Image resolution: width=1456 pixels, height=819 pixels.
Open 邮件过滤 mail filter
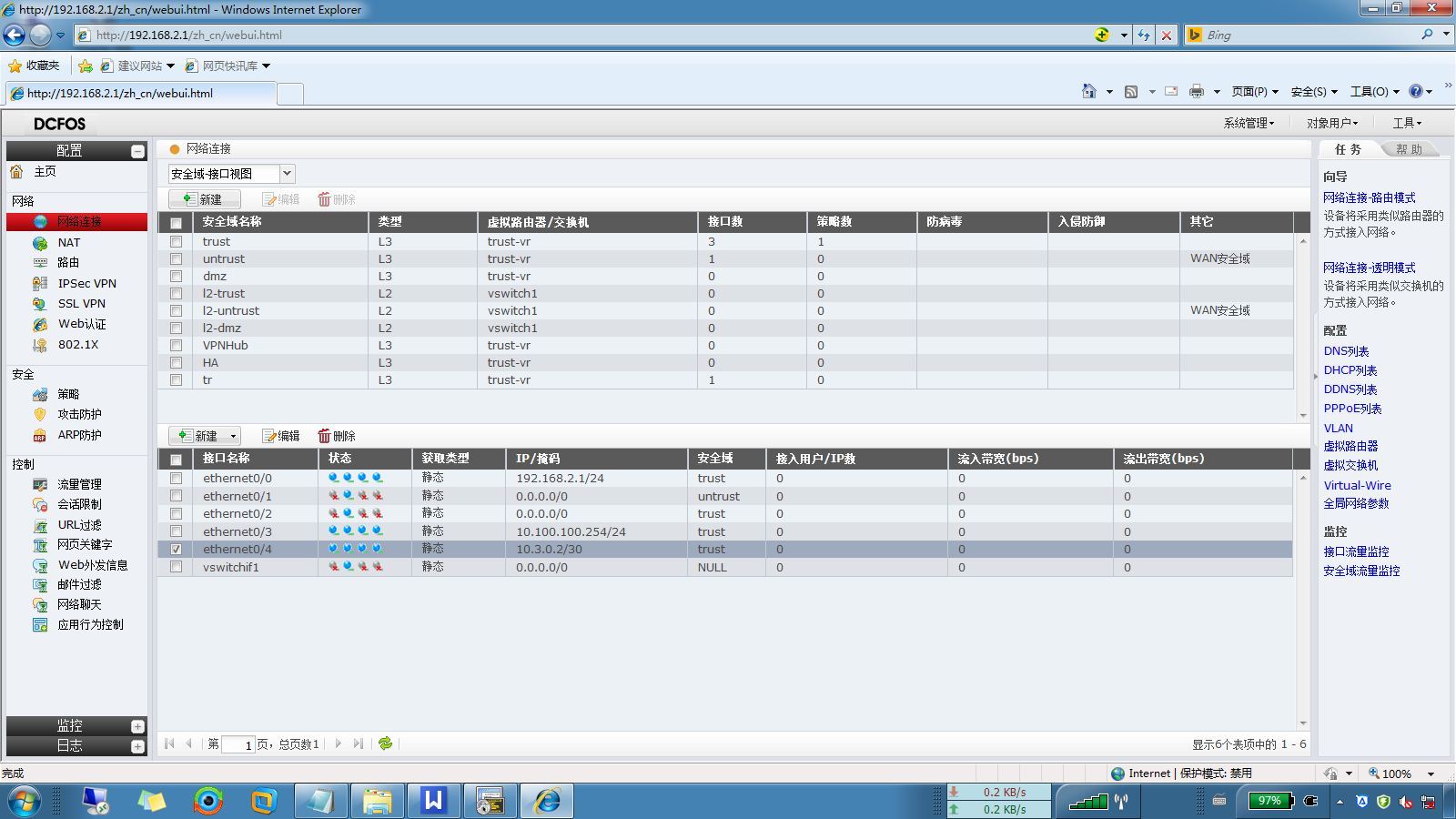(79, 585)
